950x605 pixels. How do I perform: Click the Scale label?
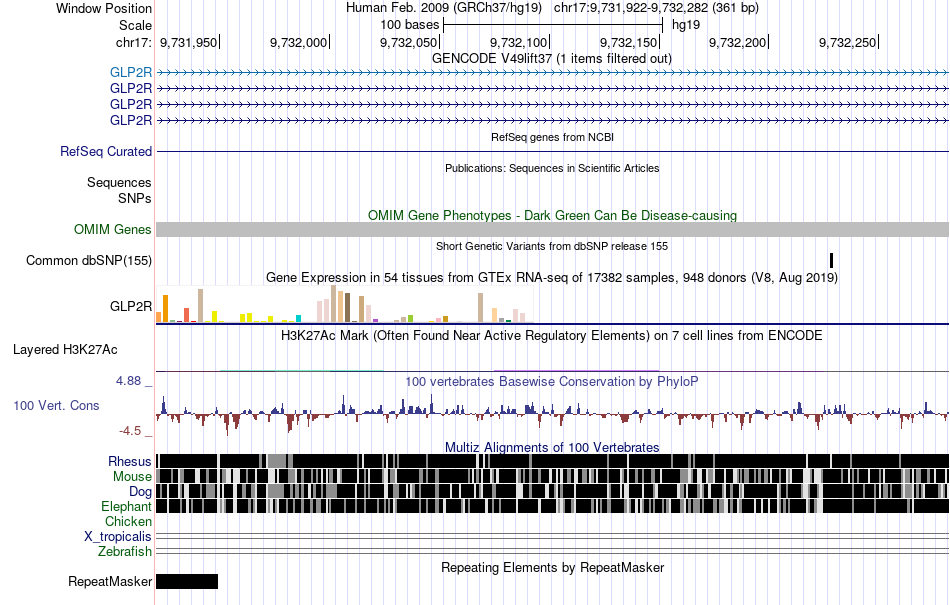tap(135, 25)
